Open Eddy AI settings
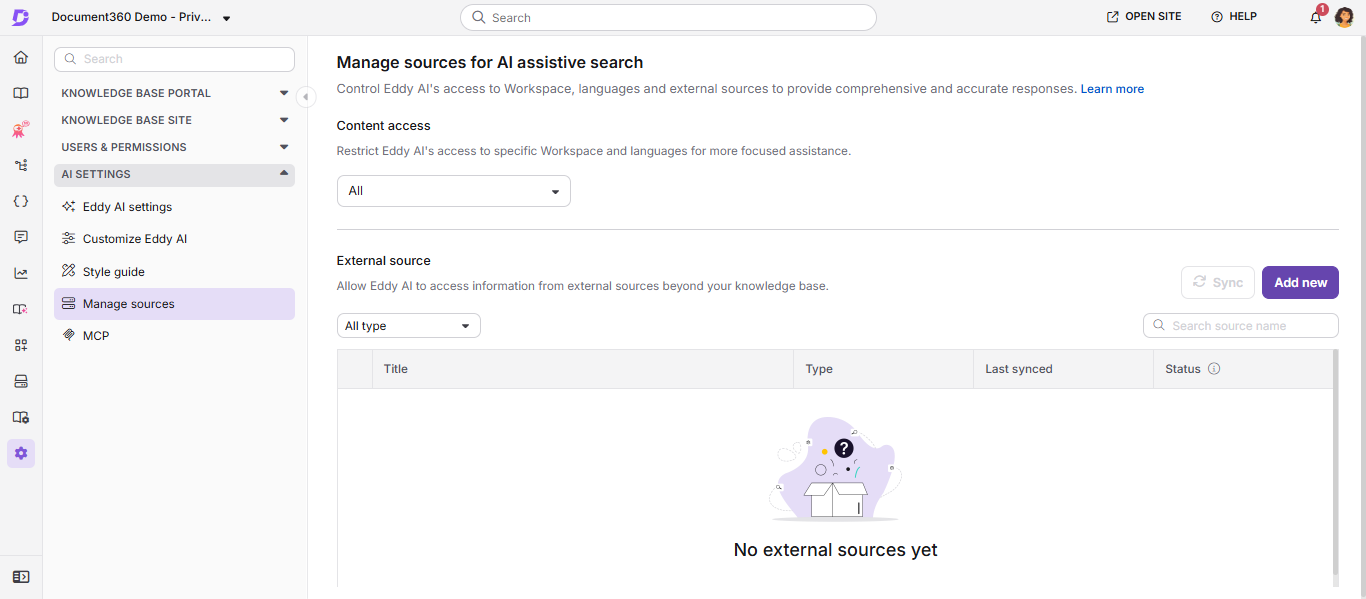1366x599 pixels. click(174, 207)
